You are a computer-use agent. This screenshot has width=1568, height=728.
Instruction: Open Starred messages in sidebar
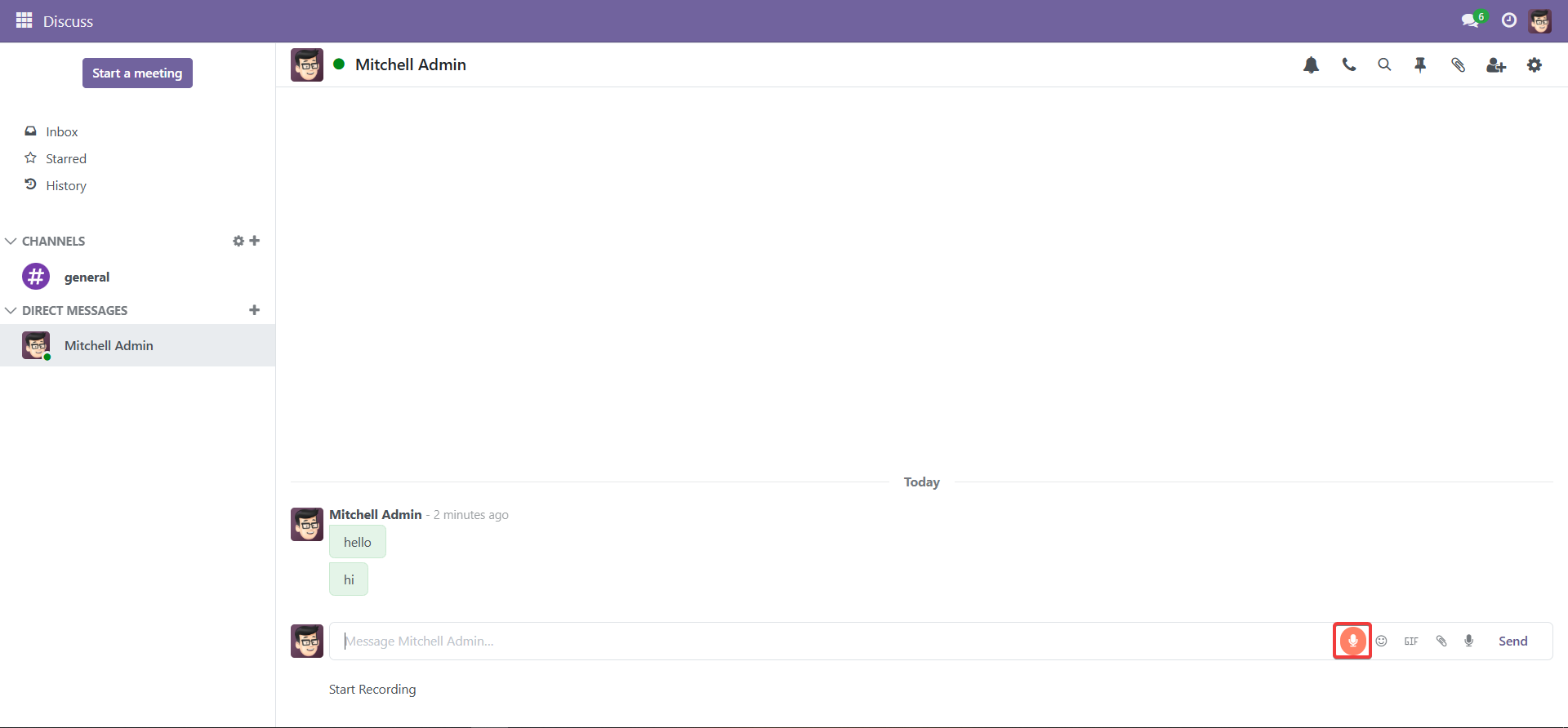click(65, 159)
